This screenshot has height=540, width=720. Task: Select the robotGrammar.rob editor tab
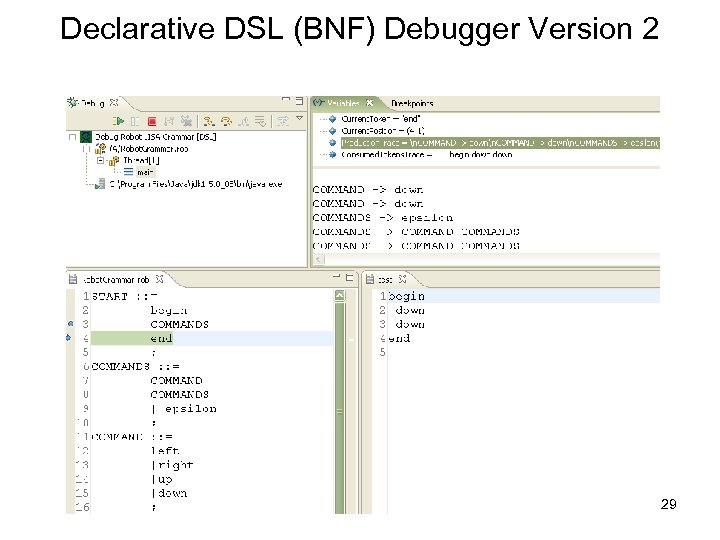pos(116,279)
